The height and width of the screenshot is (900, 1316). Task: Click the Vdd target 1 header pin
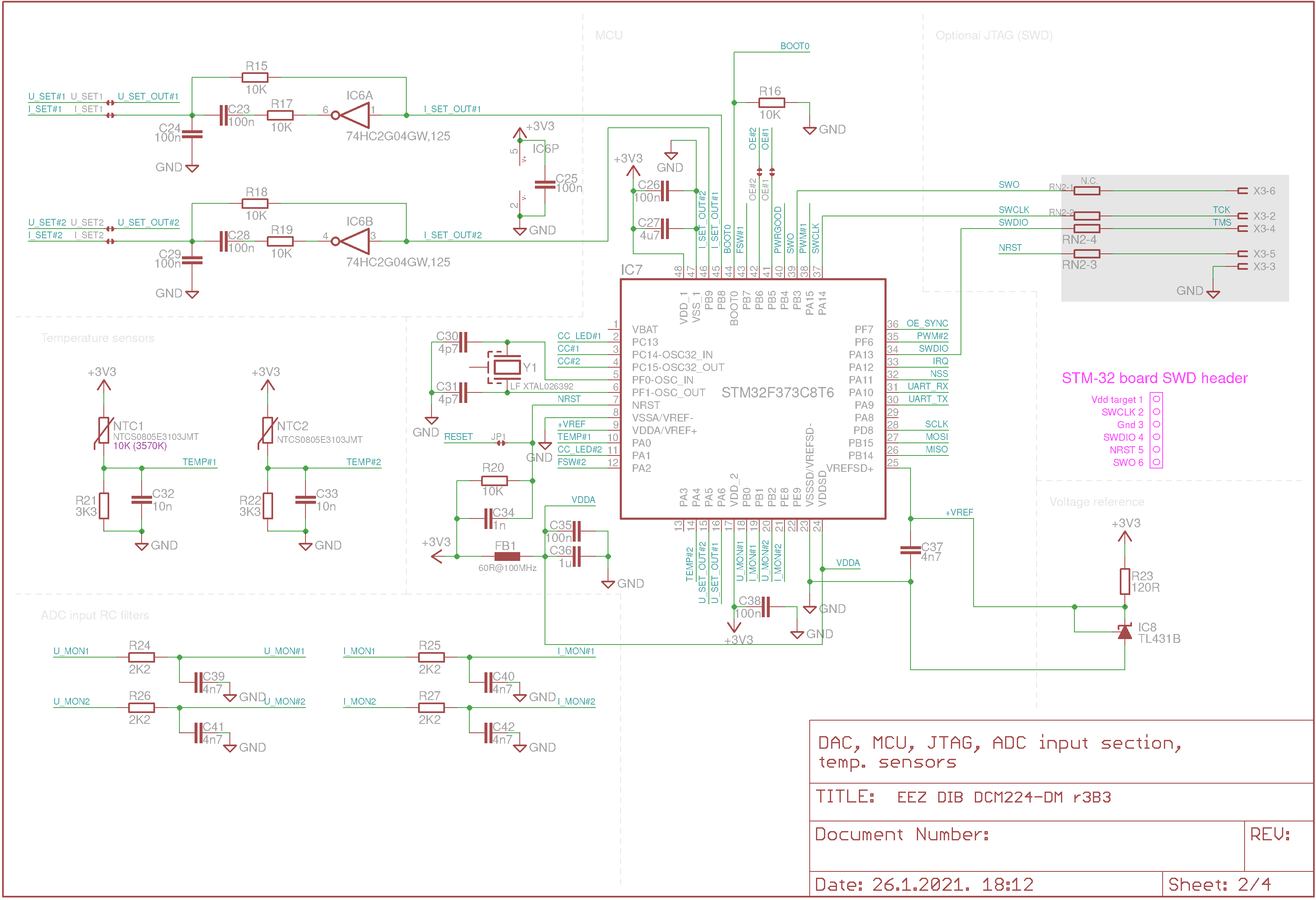tap(1156, 399)
